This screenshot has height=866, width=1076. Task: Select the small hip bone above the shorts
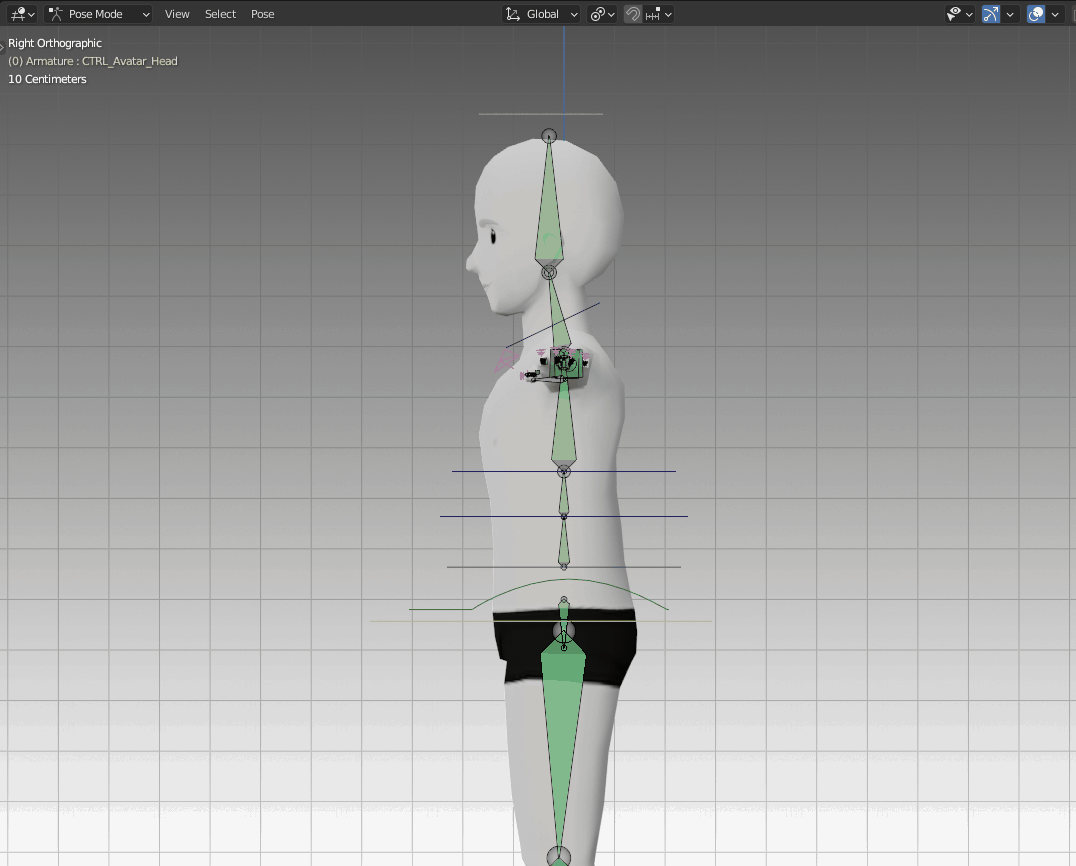564,611
